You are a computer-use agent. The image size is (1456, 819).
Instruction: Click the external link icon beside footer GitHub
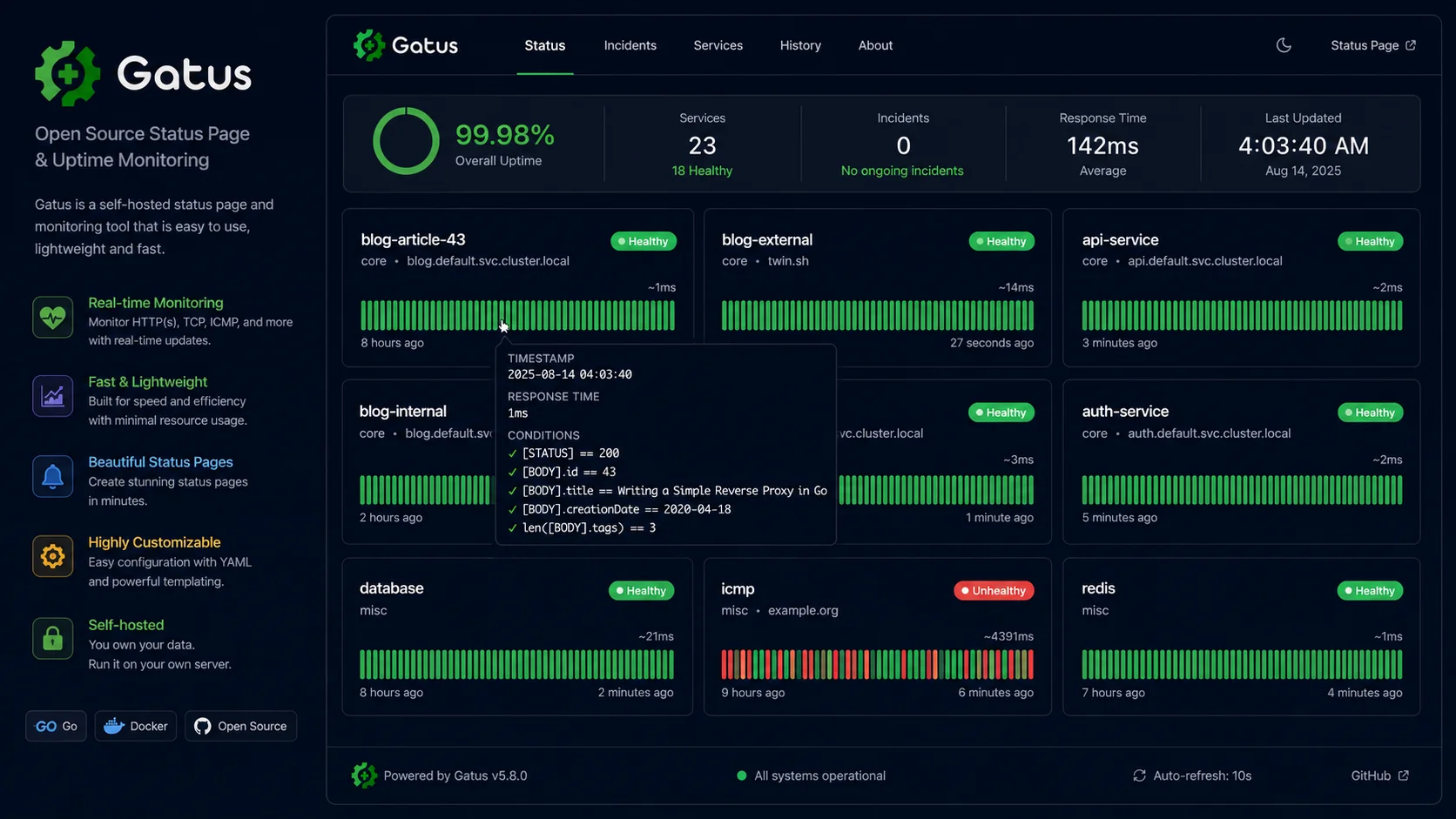tap(1403, 775)
